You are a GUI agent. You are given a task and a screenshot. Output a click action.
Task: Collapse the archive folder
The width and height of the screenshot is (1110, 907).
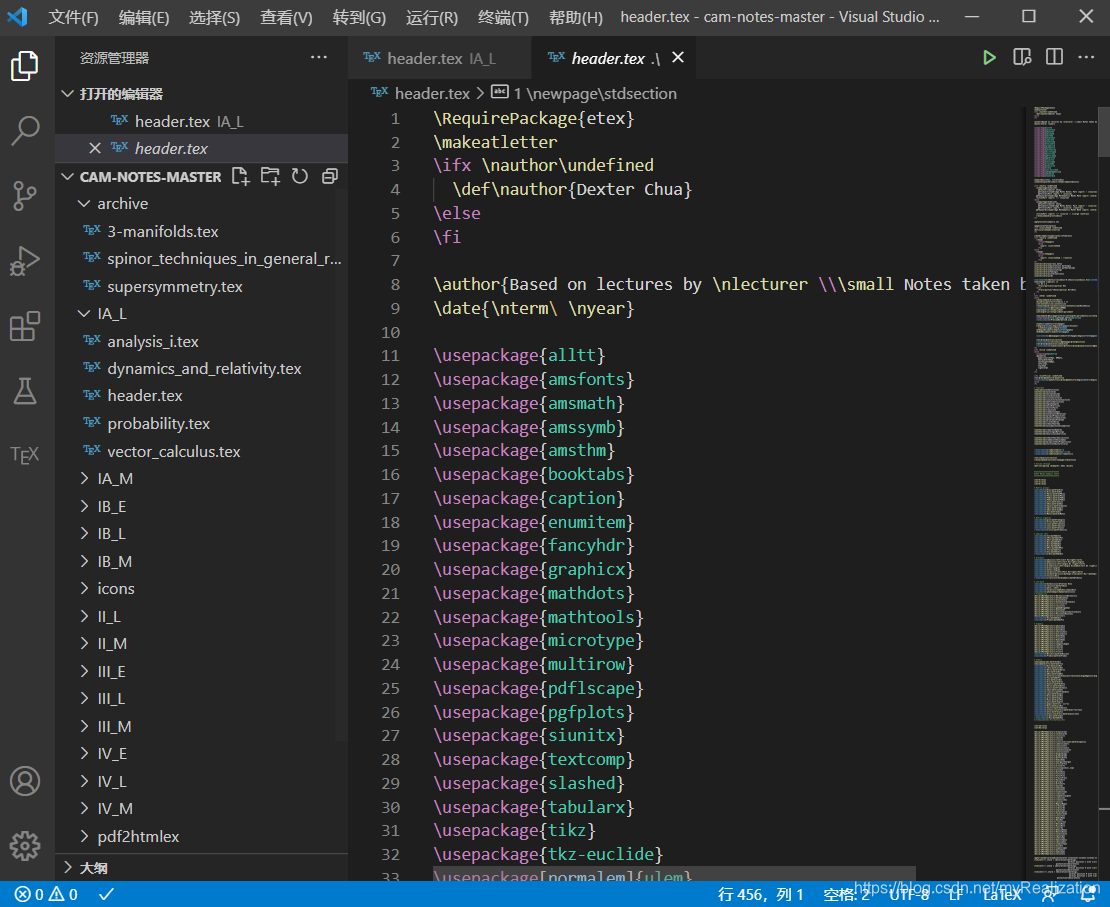coord(84,204)
